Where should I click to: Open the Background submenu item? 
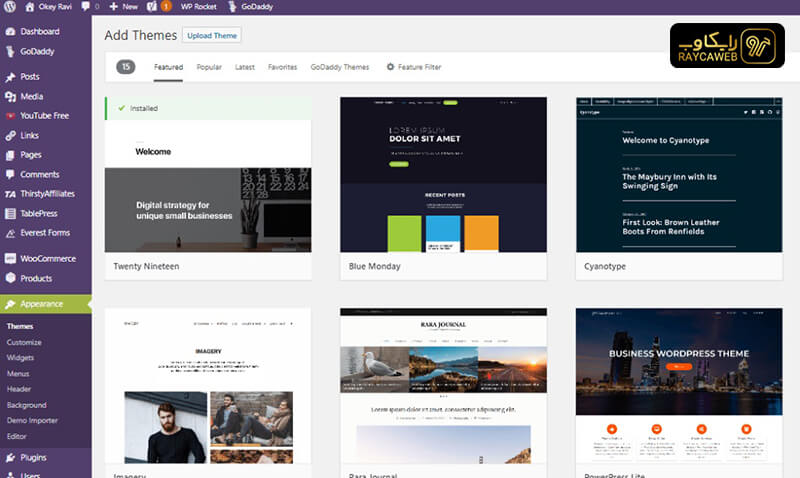pyautogui.click(x=27, y=405)
